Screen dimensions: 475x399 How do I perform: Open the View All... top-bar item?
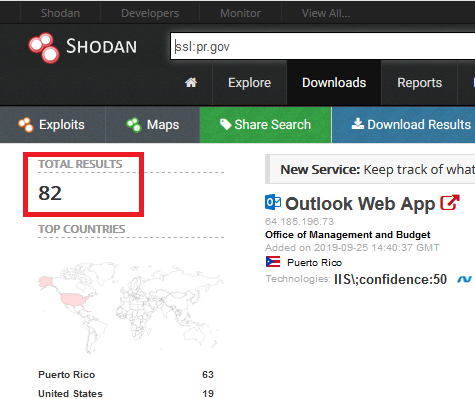pyautogui.click(x=326, y=13)
